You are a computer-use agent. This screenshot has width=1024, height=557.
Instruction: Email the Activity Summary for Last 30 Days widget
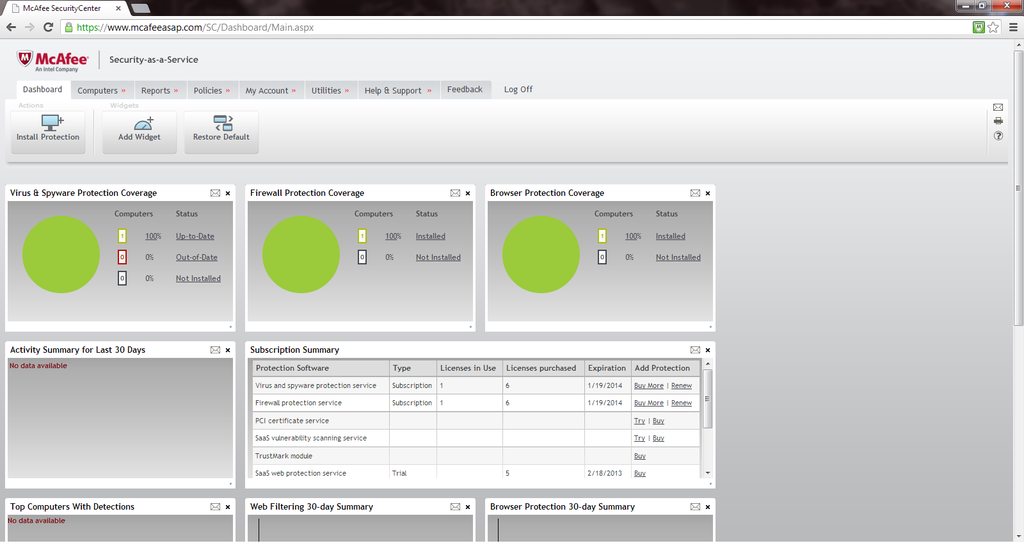[x=215, y=350]
